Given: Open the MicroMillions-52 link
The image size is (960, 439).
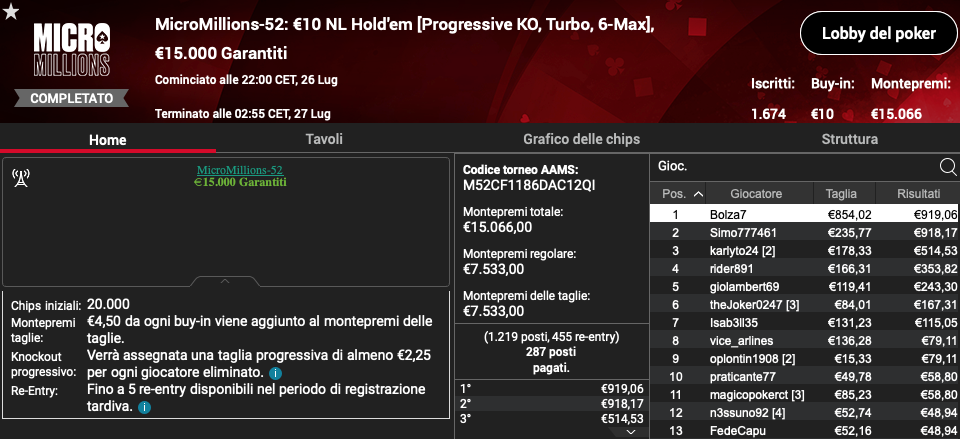Looking at the screenshot, I should pos(239,170).
